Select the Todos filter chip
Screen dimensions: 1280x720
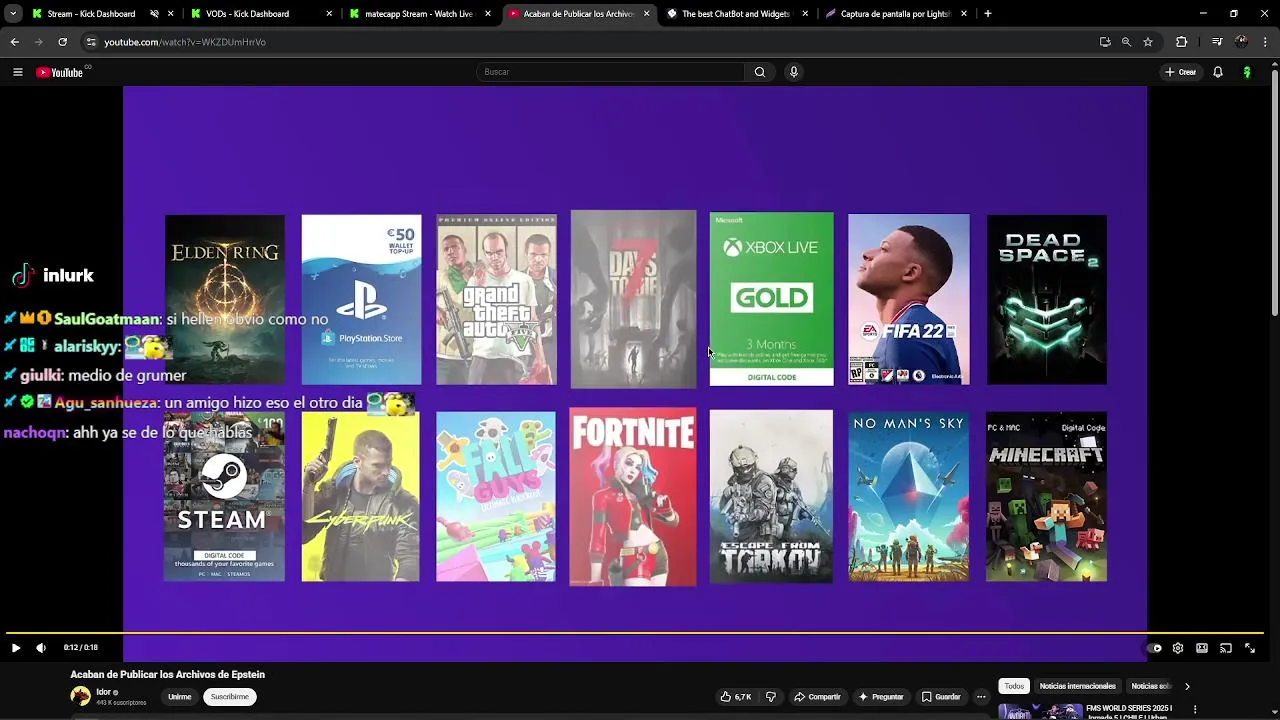[1014, 686]
